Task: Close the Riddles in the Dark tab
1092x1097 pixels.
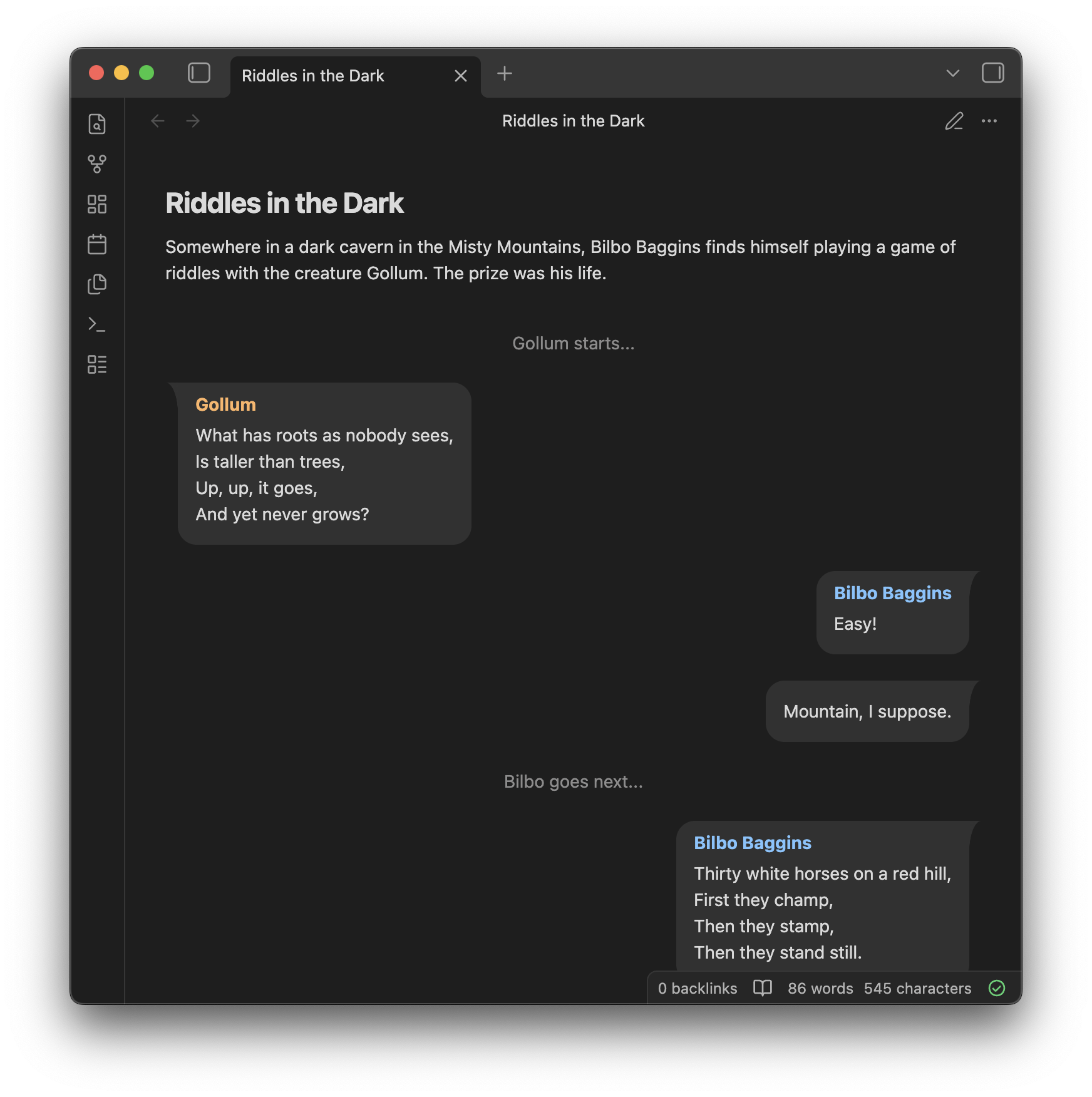Action: pos(461,76)
